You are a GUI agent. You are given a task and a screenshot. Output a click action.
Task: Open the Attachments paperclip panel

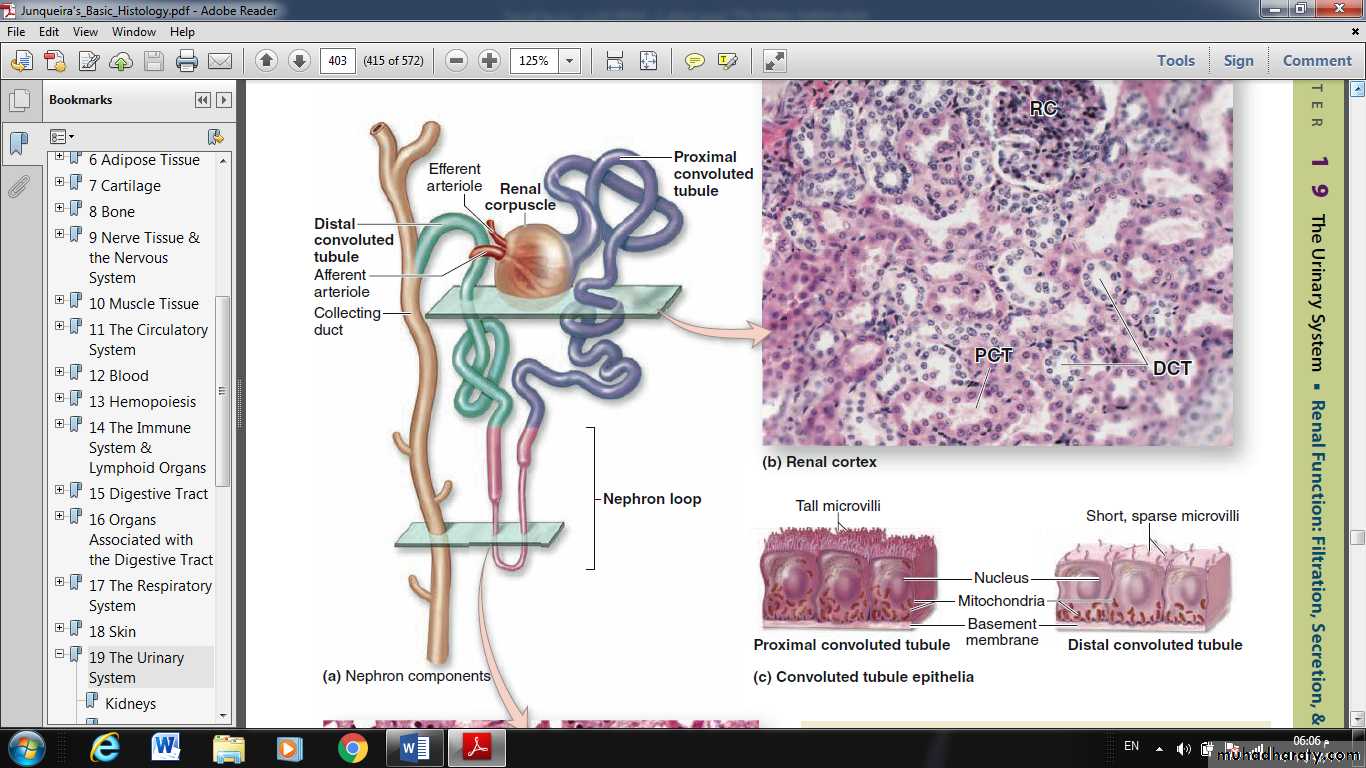[x=19, y=186]
